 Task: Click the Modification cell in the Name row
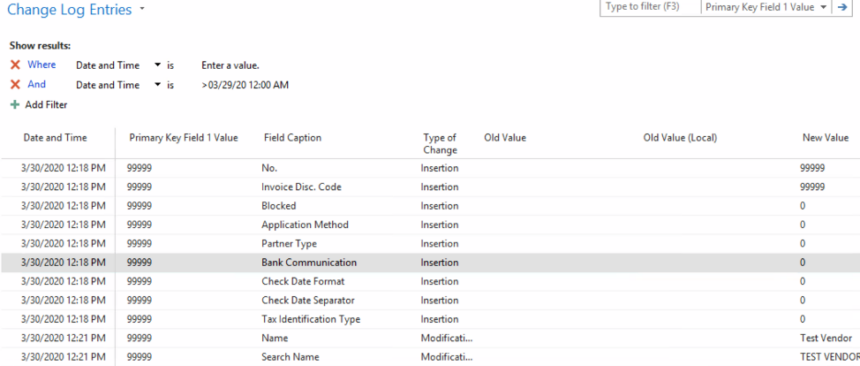click(x=446, y=338)
